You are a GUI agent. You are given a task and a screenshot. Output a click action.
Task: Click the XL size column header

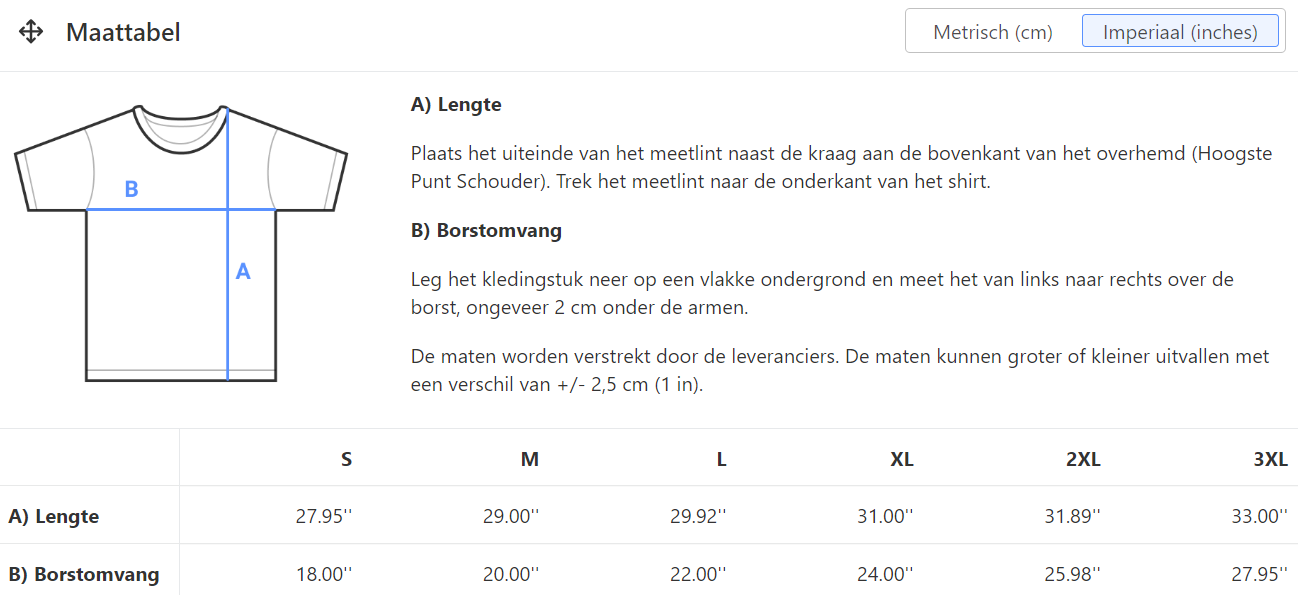901,459
